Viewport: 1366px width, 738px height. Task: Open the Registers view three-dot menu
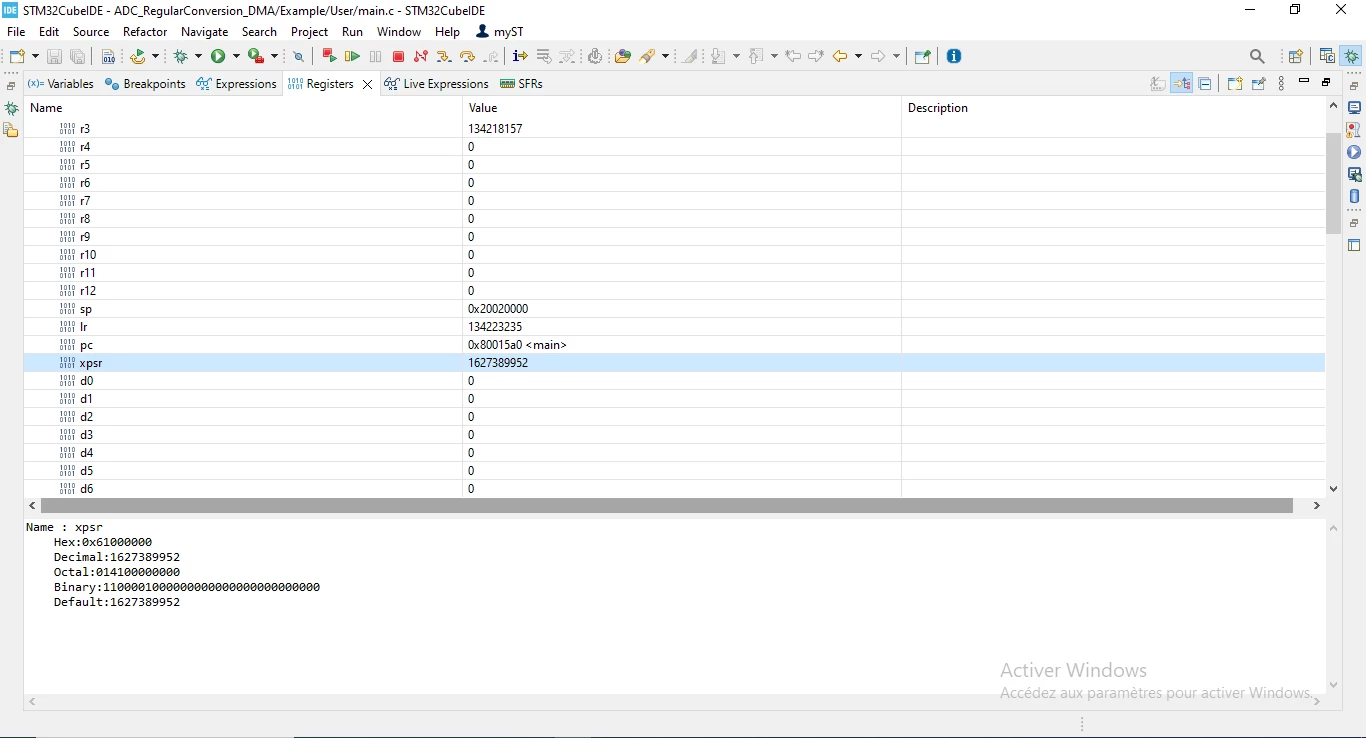[1281, 84]
